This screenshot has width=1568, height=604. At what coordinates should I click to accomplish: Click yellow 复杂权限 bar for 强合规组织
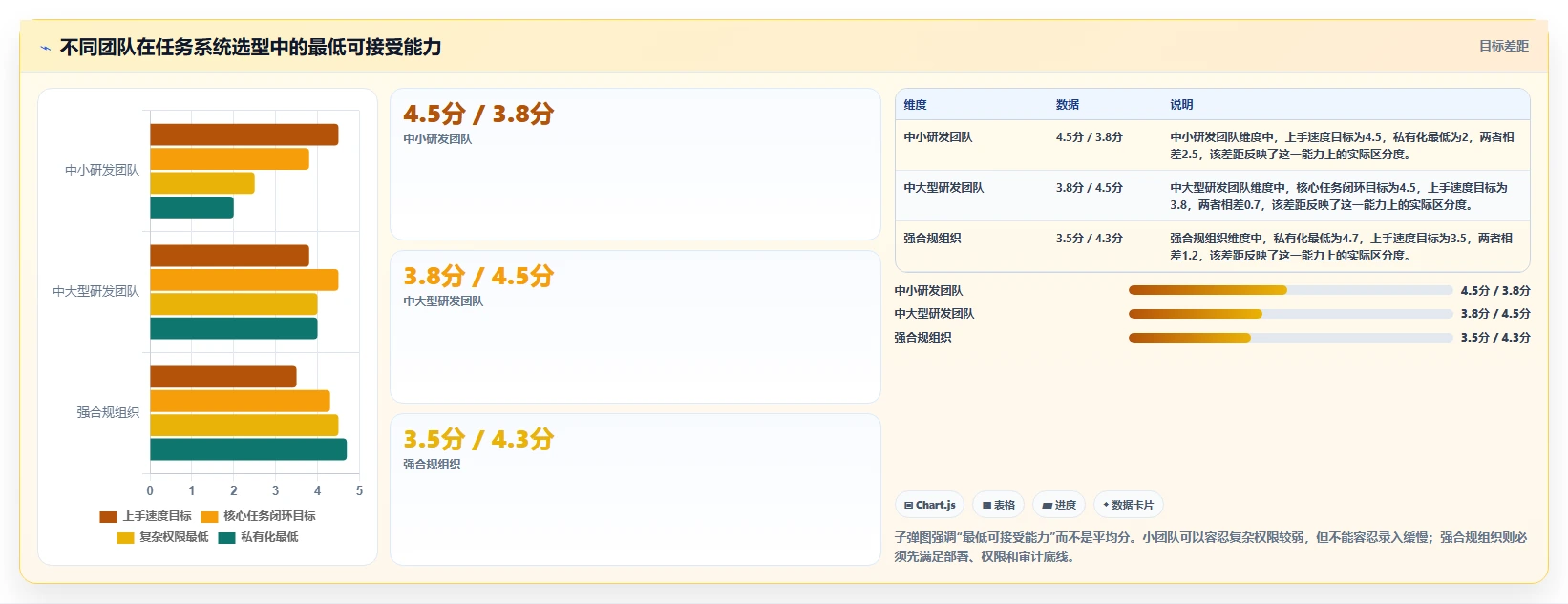244,426
